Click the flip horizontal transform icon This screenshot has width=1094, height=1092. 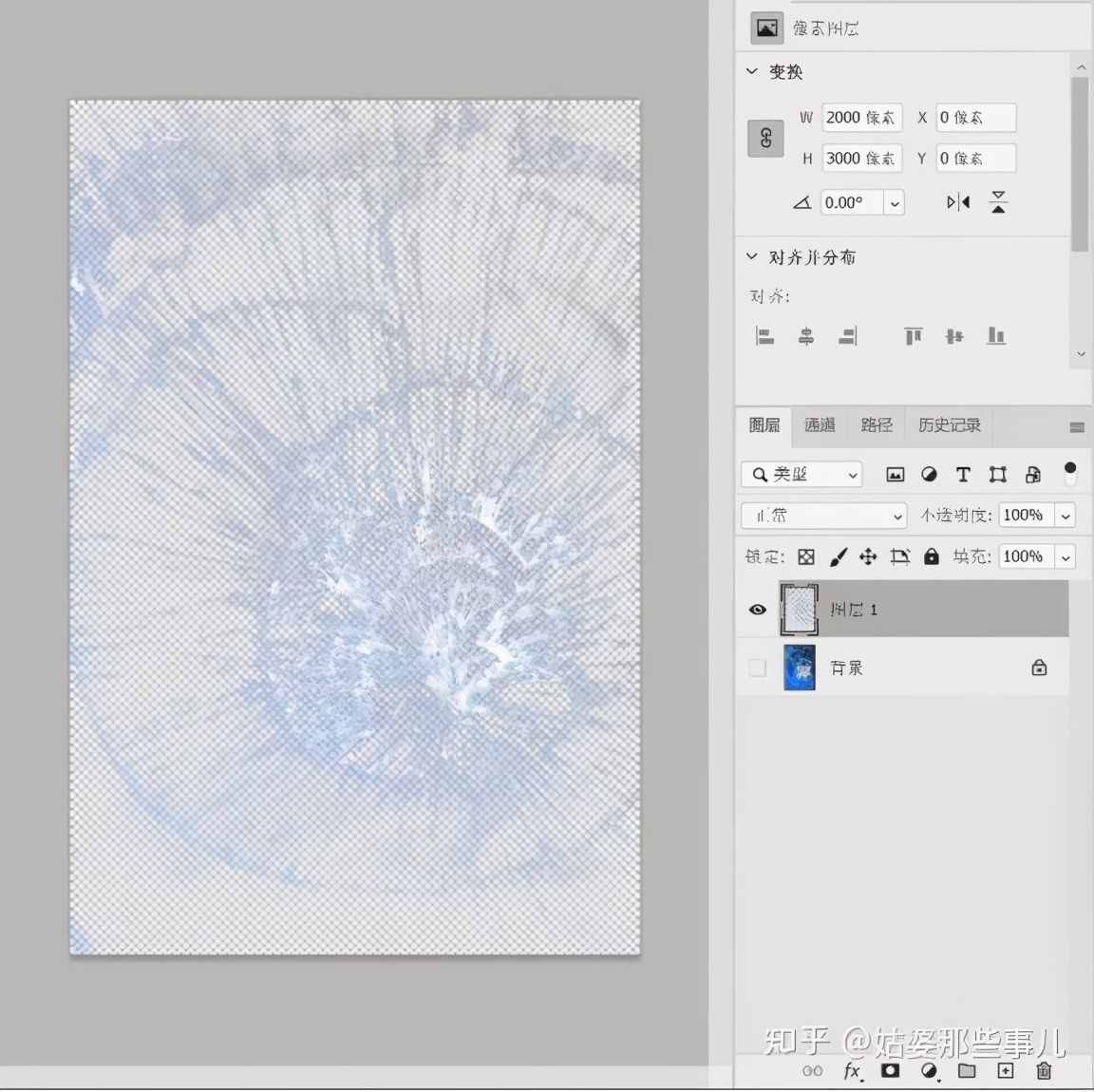pos(958,201)
